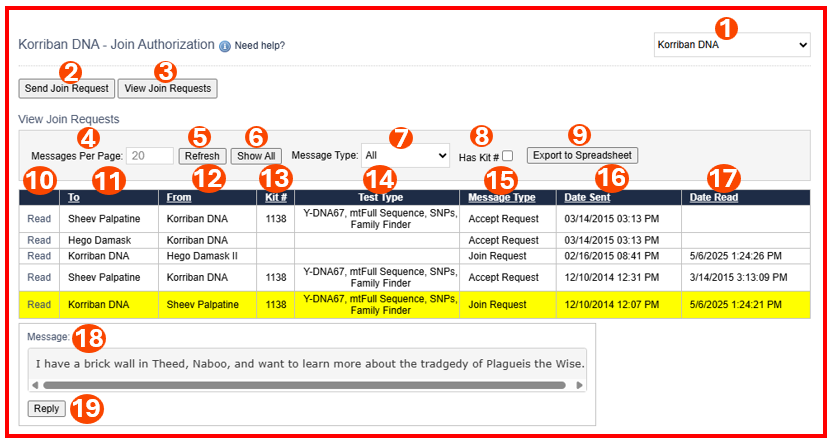Sort table by the From column

point(179,198)
